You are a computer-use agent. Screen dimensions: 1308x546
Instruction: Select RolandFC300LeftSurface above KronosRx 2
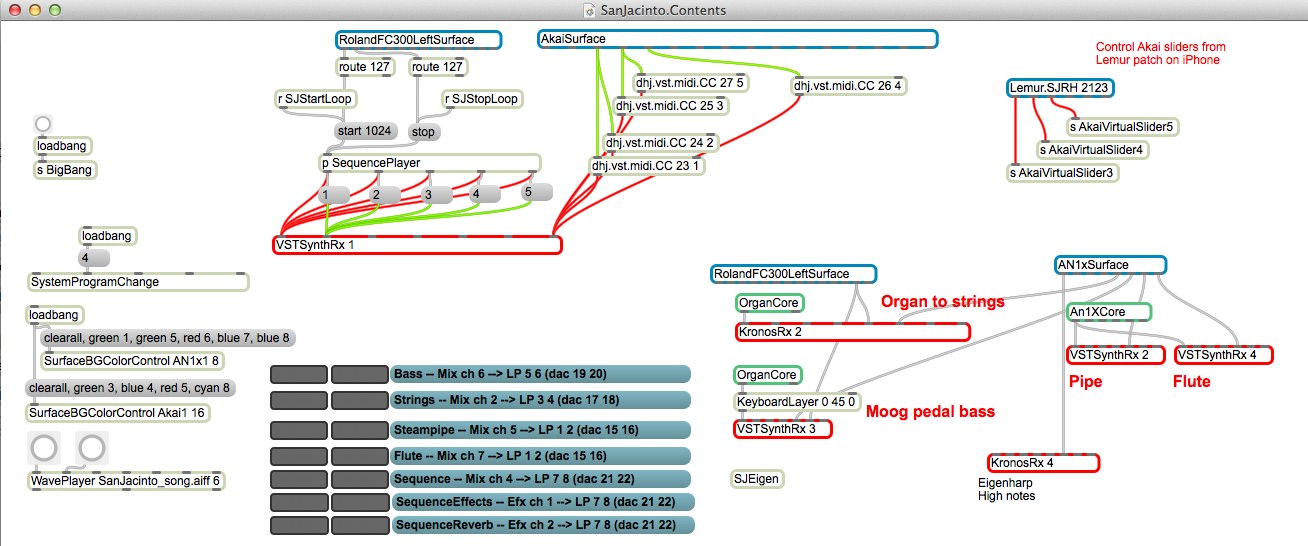click(x=794, y=274)
